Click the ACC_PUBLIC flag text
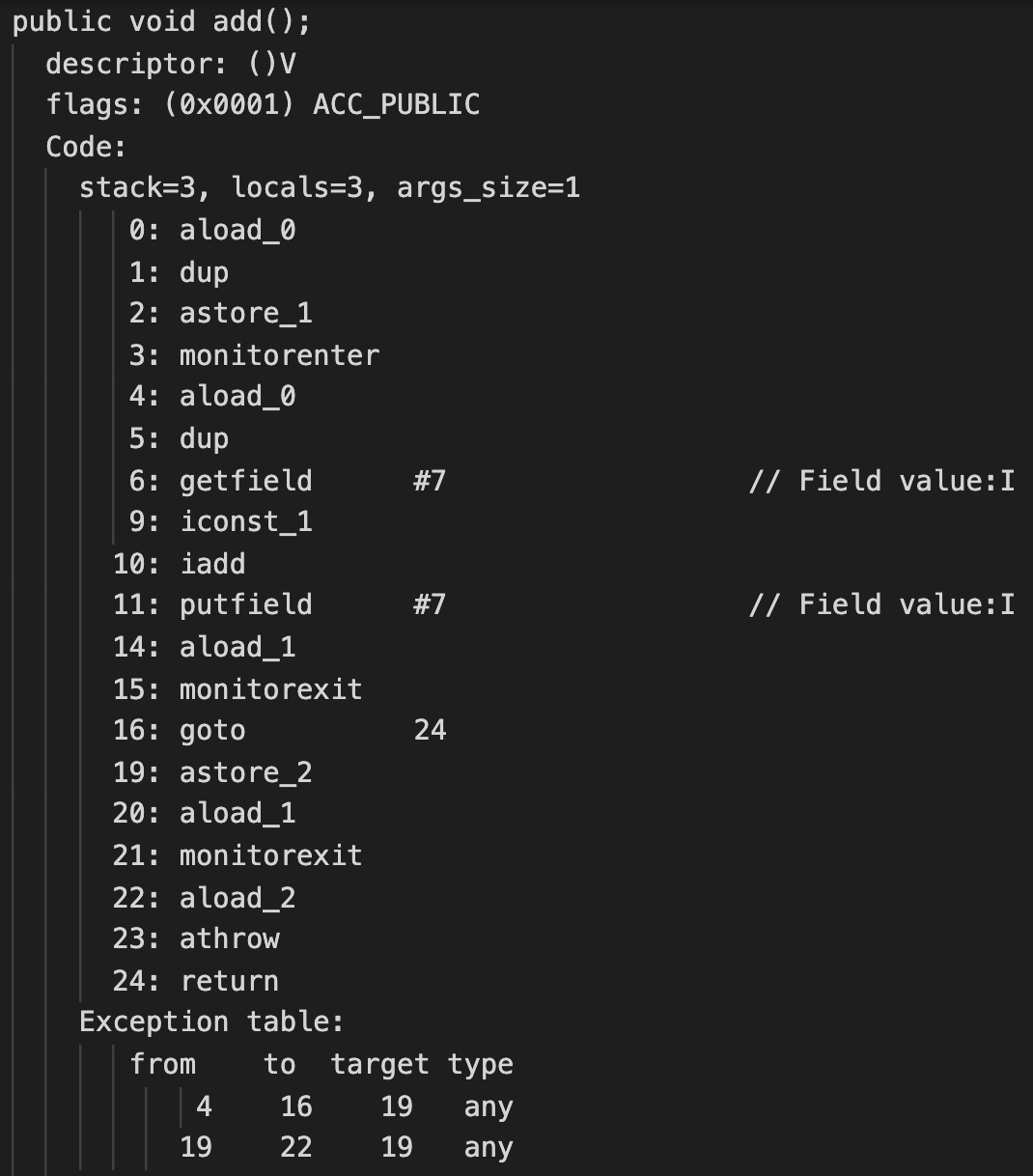This screenshot has width=1033, height=1176. (x=396, y=104)
